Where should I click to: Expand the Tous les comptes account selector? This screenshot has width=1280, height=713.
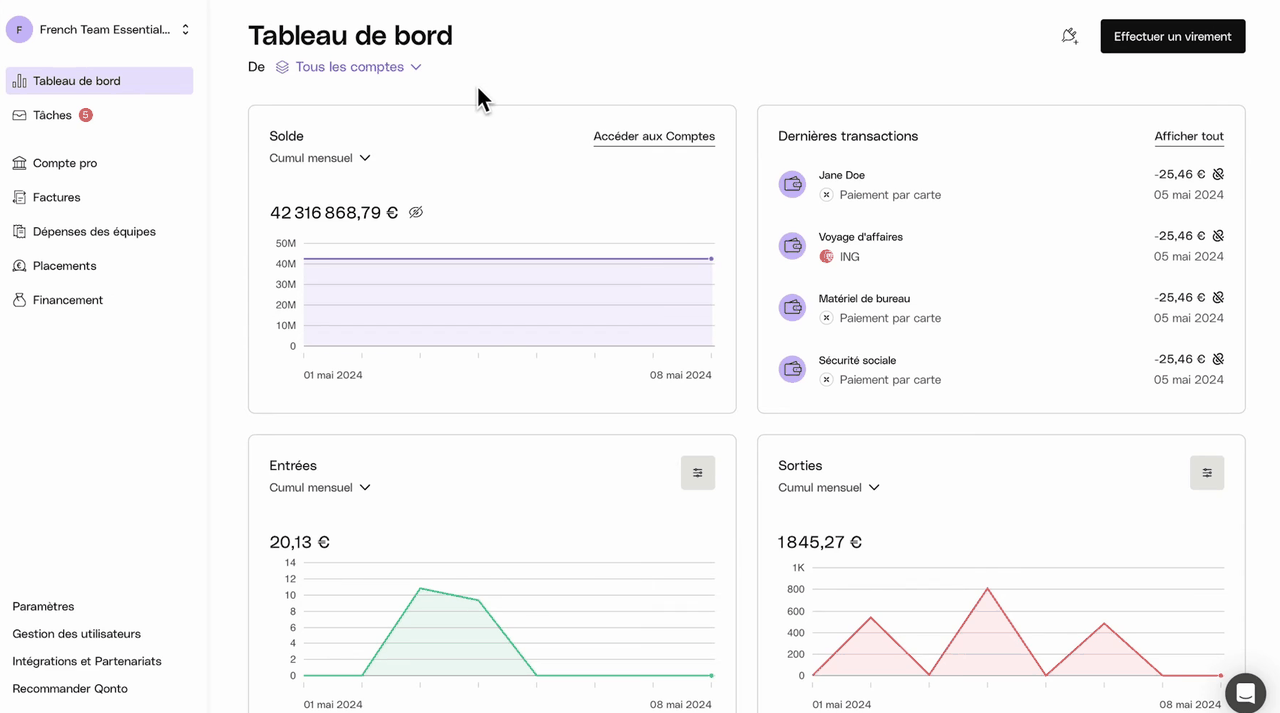[x=349, y=67]
